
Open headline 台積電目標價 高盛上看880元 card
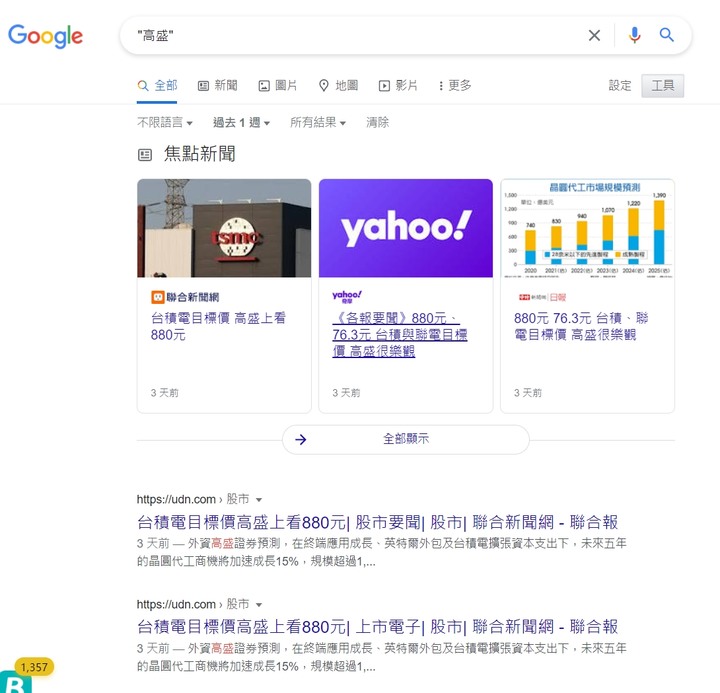pyautogui.click(x=218, y=327)
